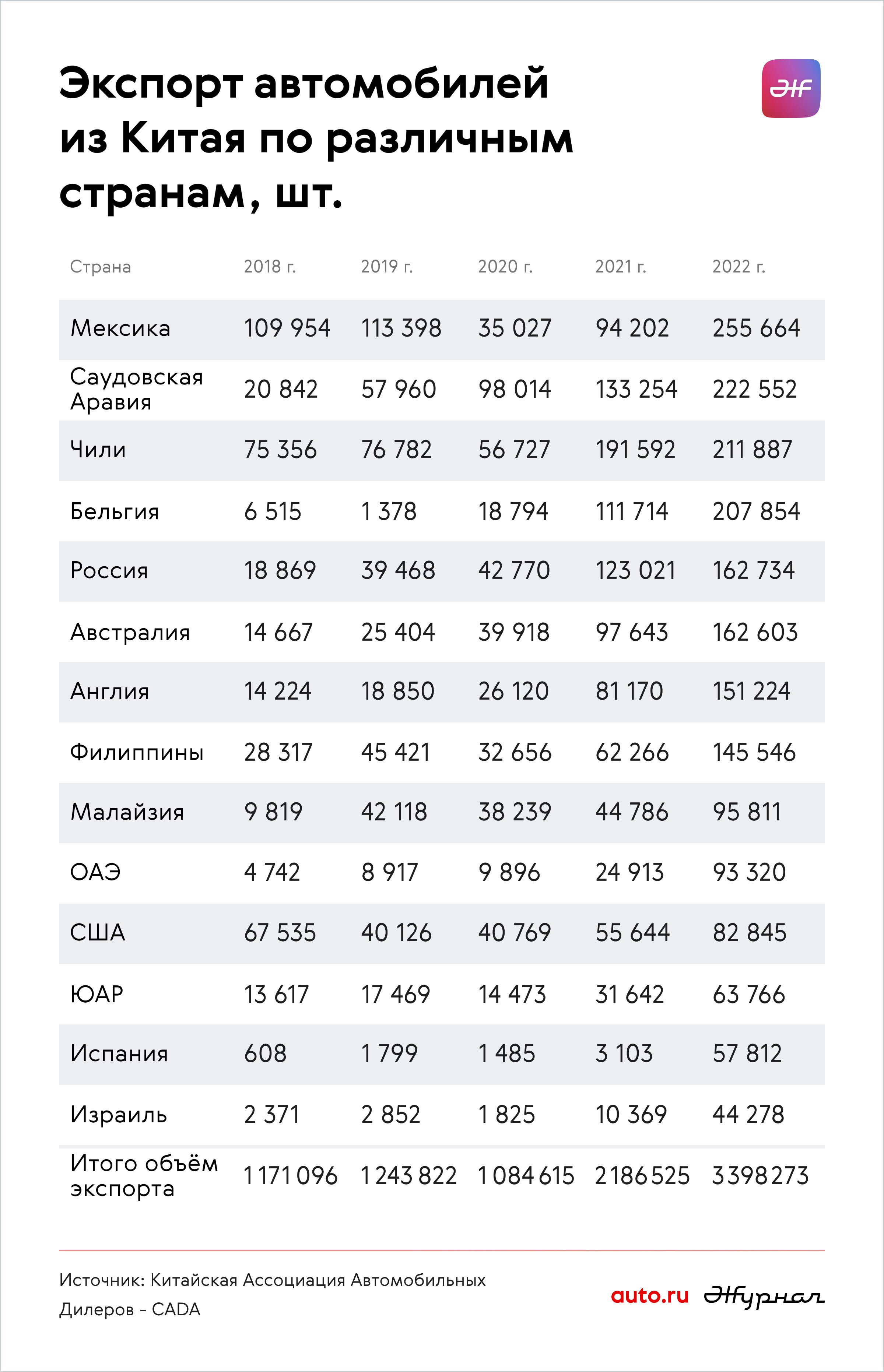
Task: Select the 2020 г. column header
Action: point(505,266)
